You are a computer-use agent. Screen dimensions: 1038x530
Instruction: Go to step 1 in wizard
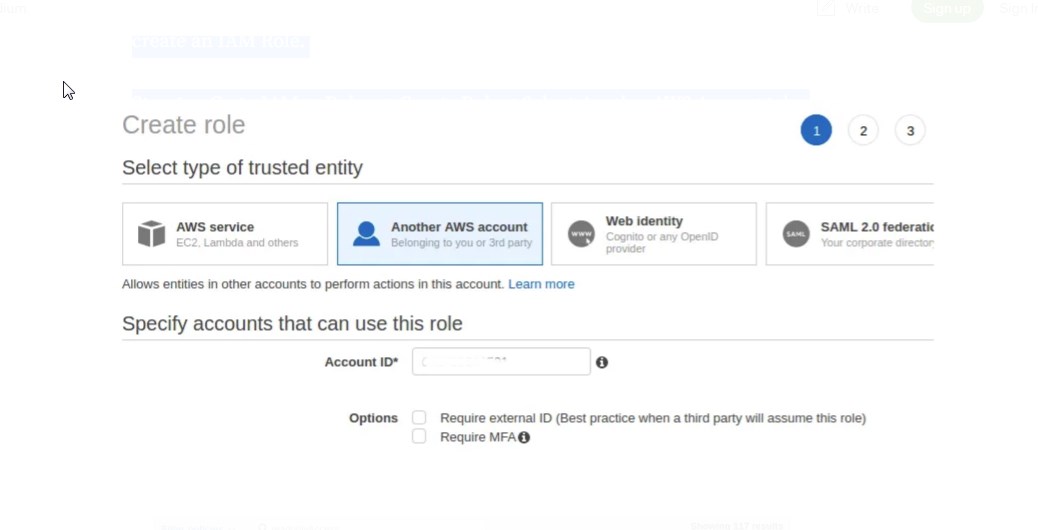pos(816,131)
